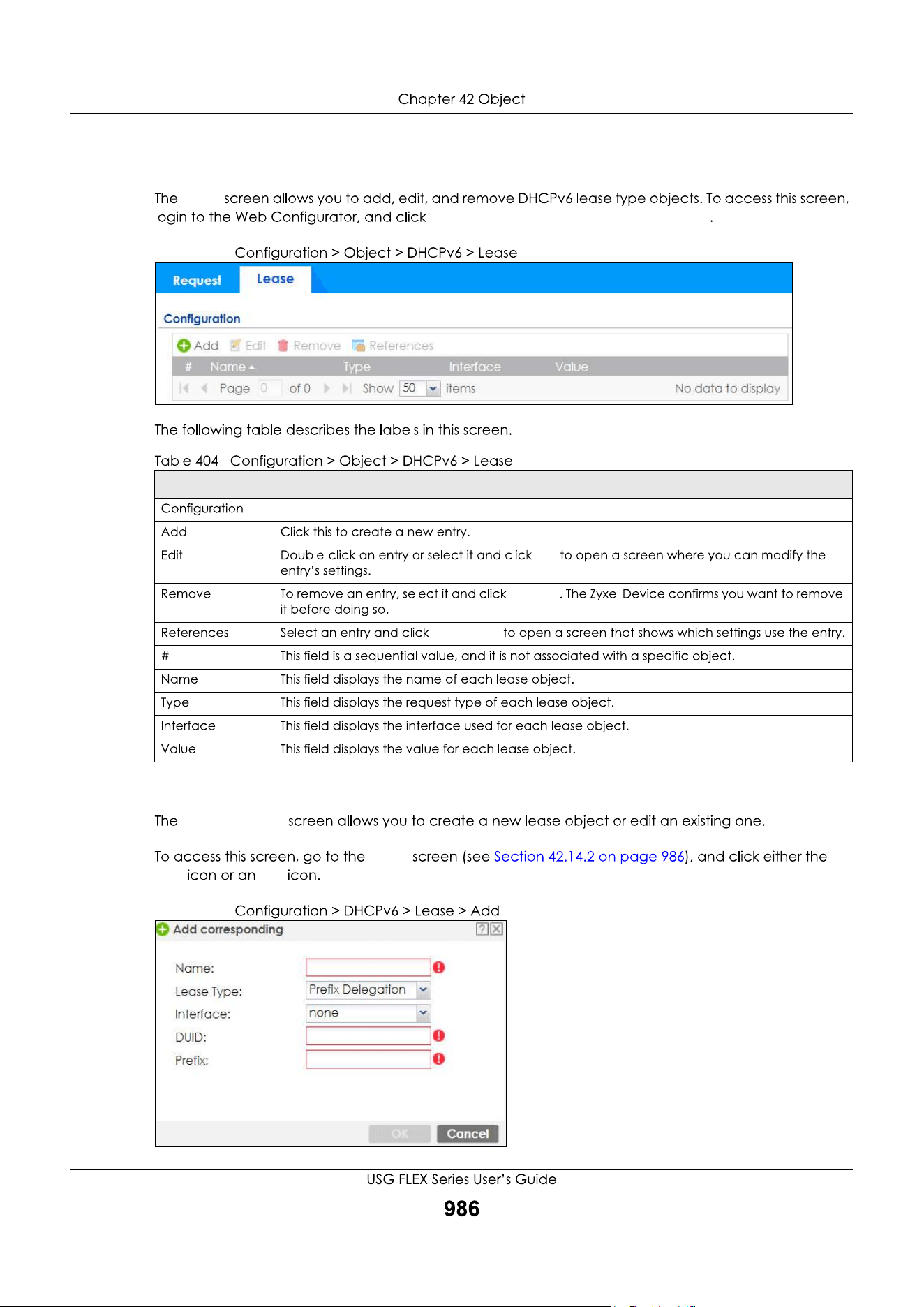
Task: Click the Page number input field
Action: [269, 388]
